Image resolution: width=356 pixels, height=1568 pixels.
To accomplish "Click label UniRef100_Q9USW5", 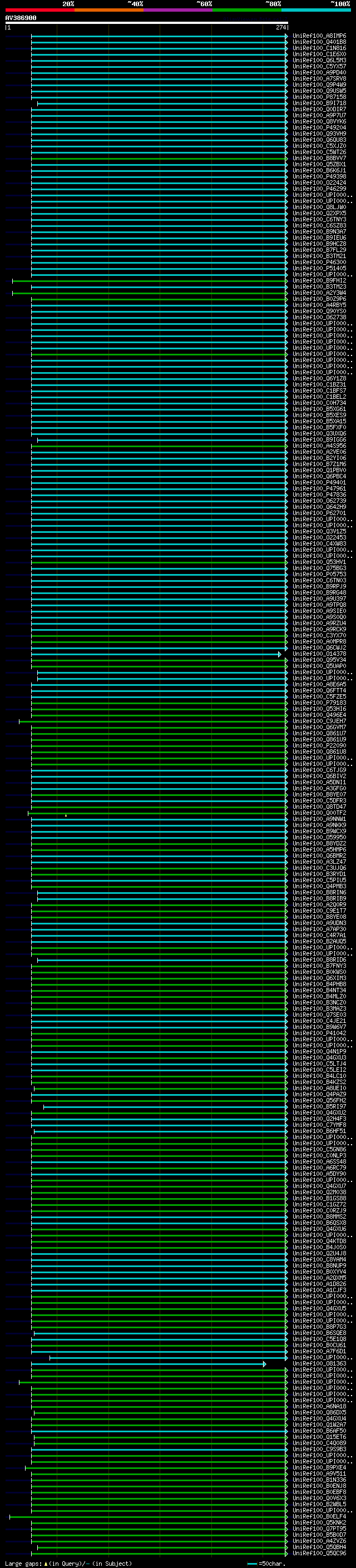I will [x=319, y=91].
